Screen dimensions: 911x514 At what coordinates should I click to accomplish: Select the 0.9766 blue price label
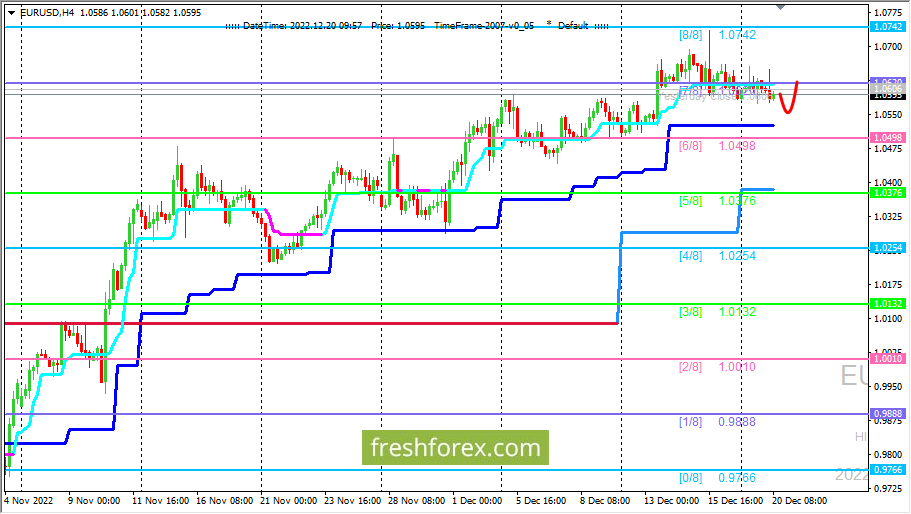pos(888,470)
